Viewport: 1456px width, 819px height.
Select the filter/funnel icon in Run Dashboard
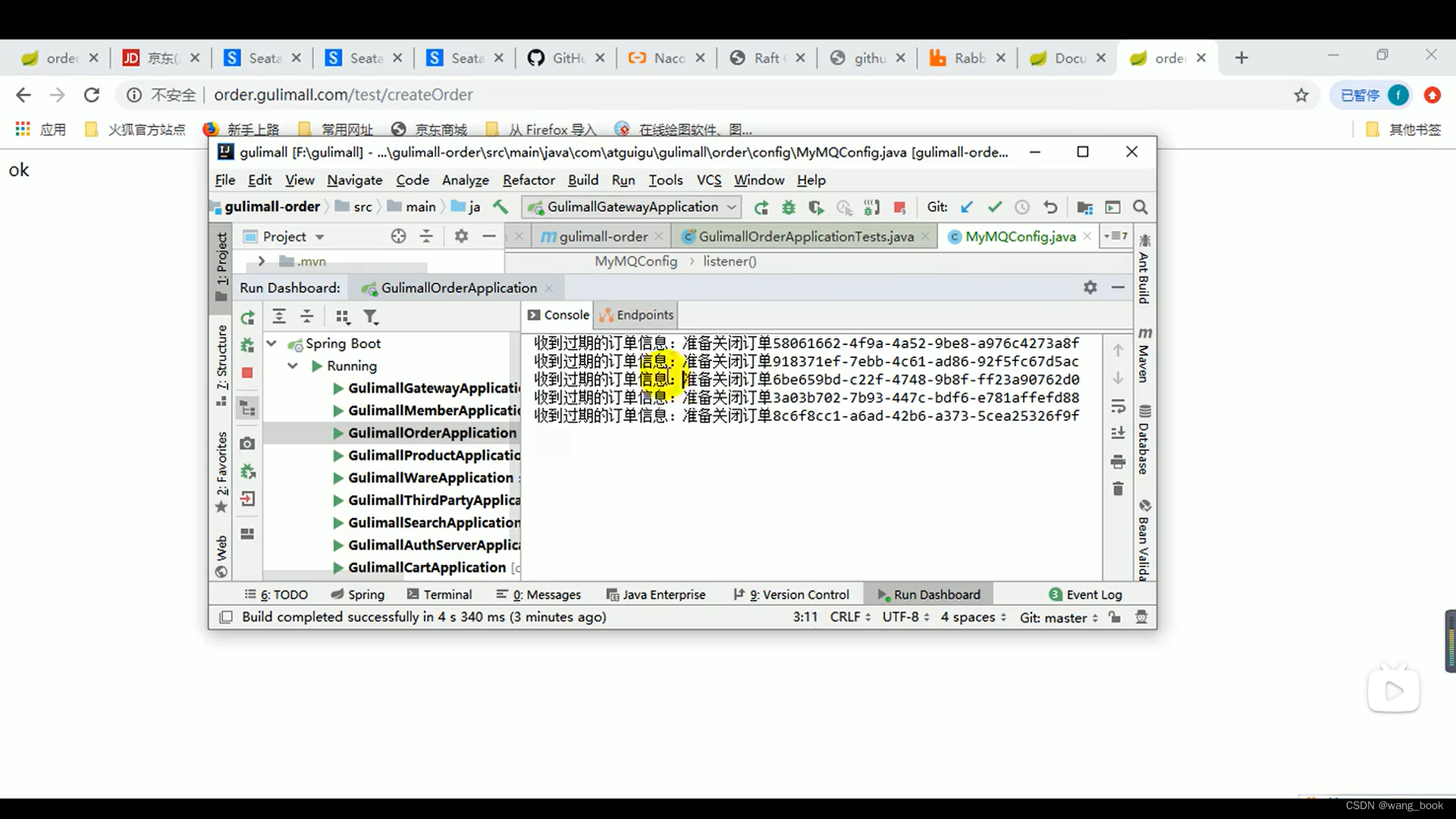[370, 317]
